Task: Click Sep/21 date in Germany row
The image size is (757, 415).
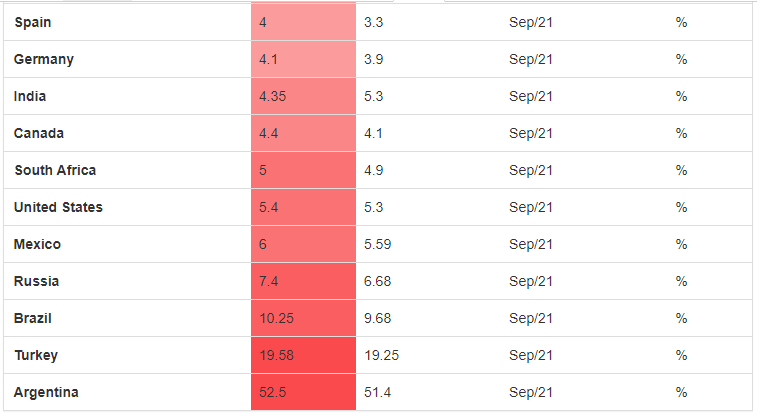Action: coord(530,59)
